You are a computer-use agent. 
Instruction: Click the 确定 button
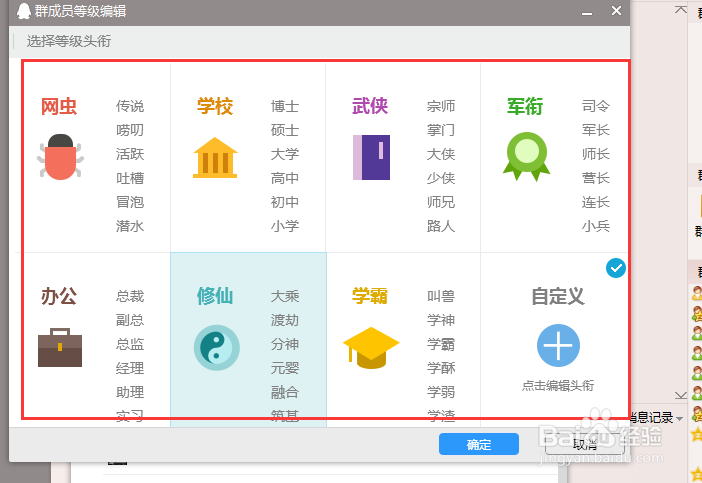(479, 444)
